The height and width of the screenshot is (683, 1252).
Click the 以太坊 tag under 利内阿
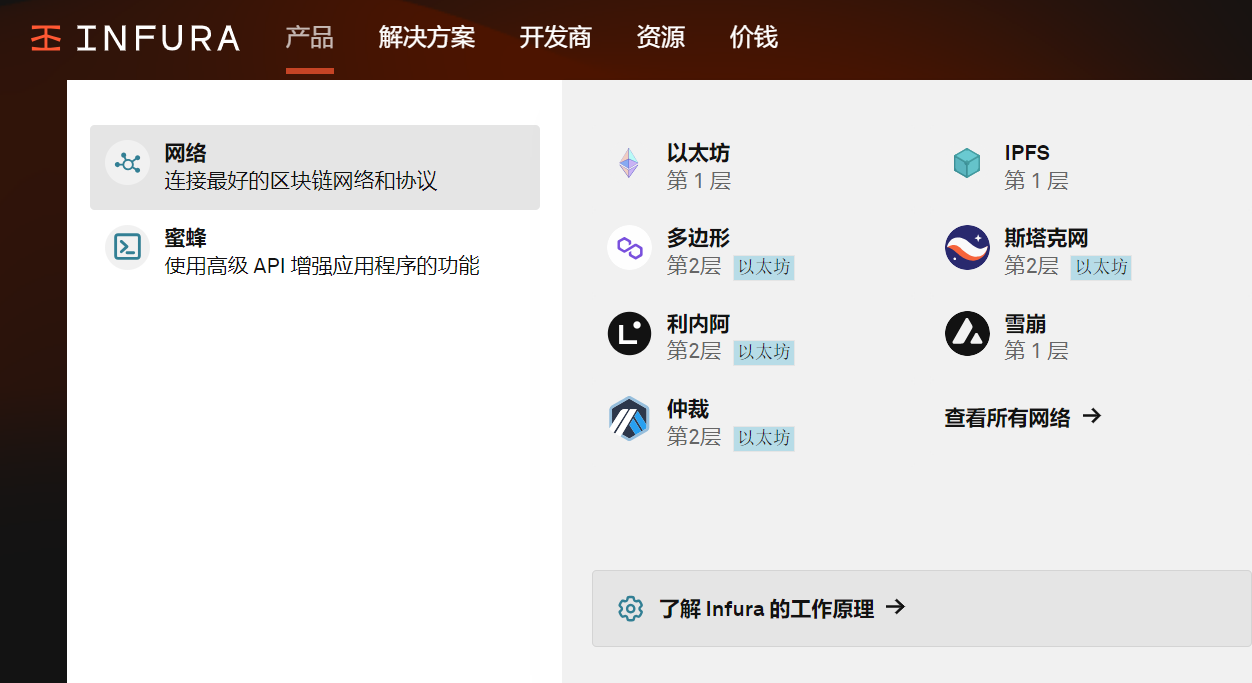764,352
